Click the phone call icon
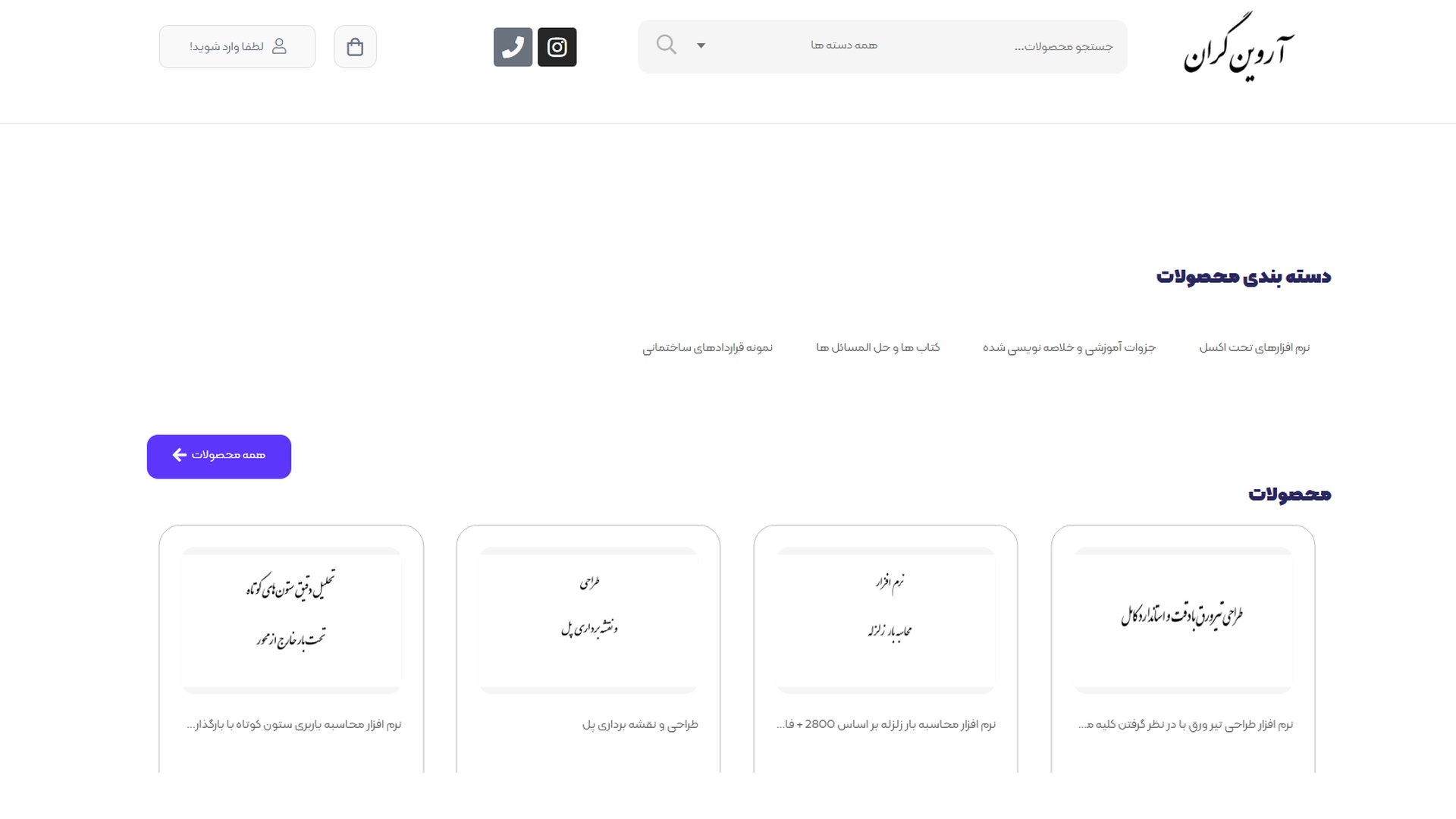 pyautogui.click(x=513, y=47)
